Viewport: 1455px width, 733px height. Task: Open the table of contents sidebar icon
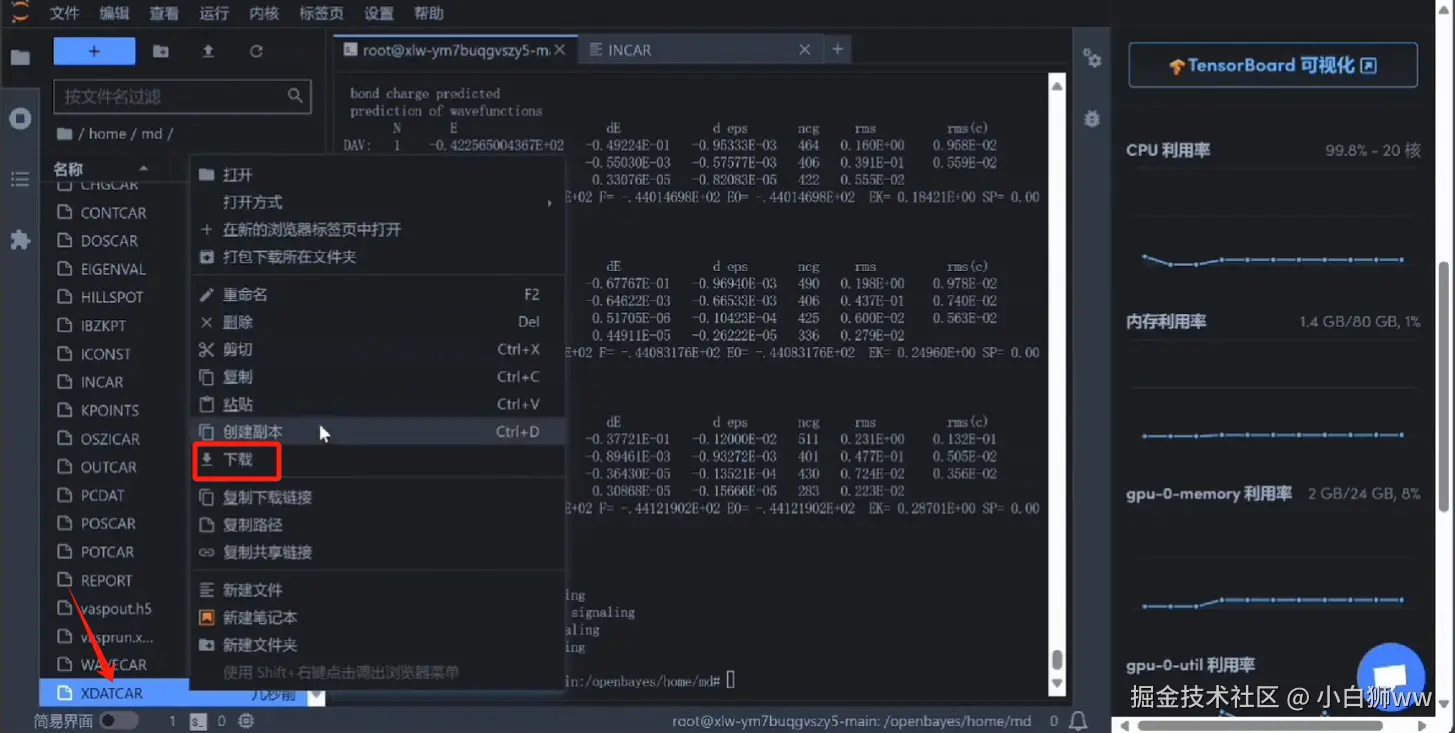[20, 179]
